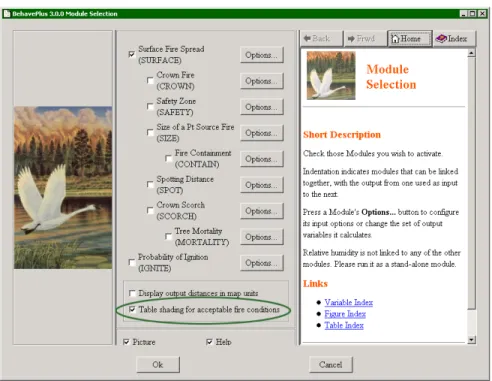Click the help pane vertical scrollbar track
Image resolution: width=492 pixels, height=381 pixels.
click(471, 197)
